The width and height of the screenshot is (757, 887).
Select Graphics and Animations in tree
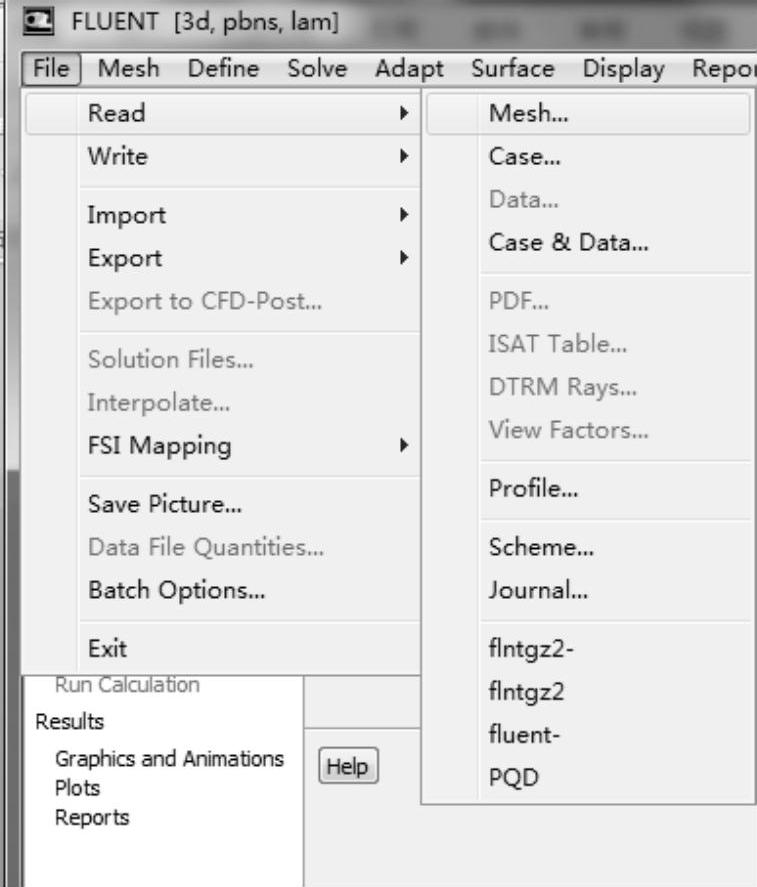pyautogui.click(x=169, y=759)
